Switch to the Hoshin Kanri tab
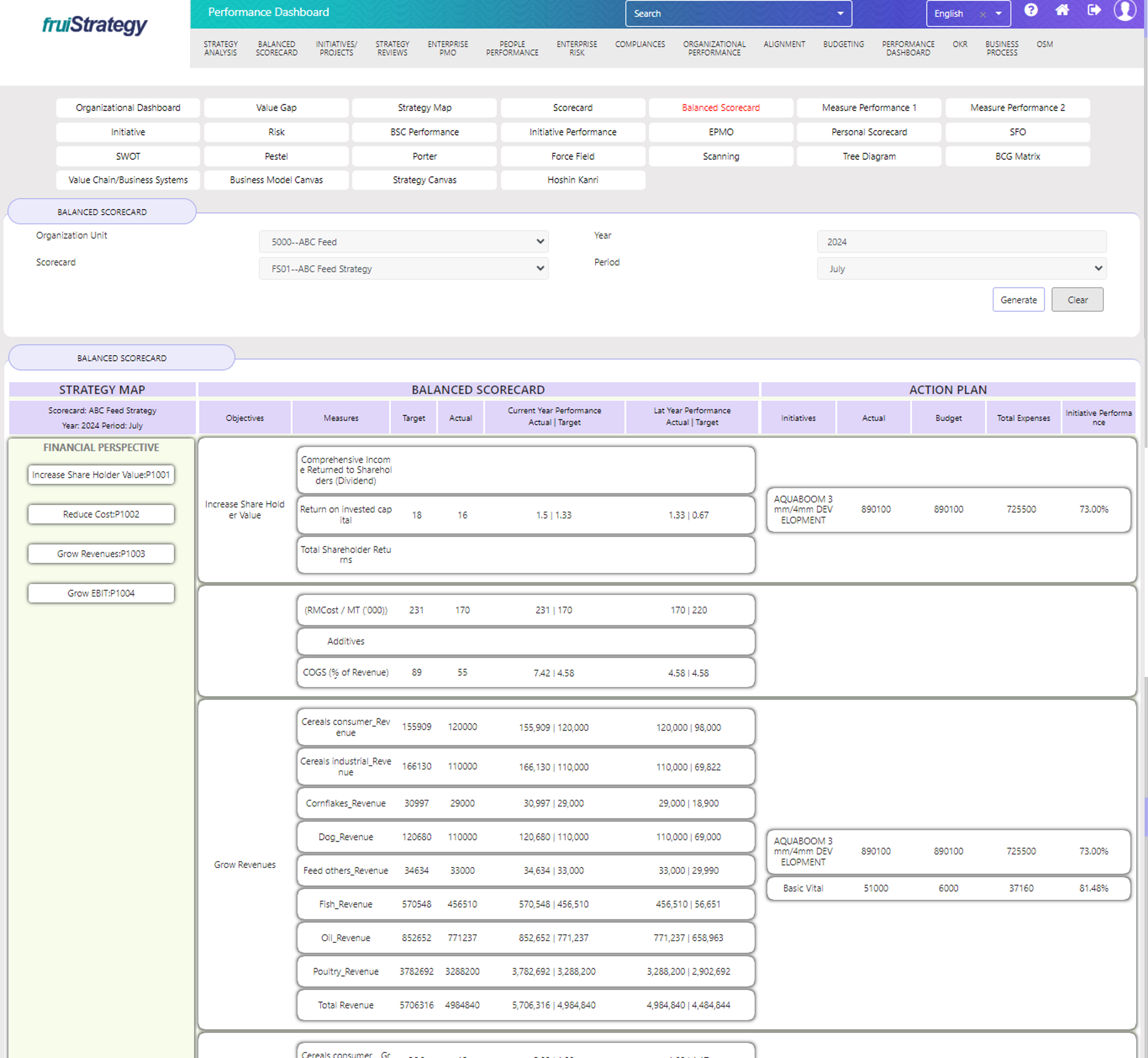The height and width of the screenshot is (1058, 1148). 572,180
